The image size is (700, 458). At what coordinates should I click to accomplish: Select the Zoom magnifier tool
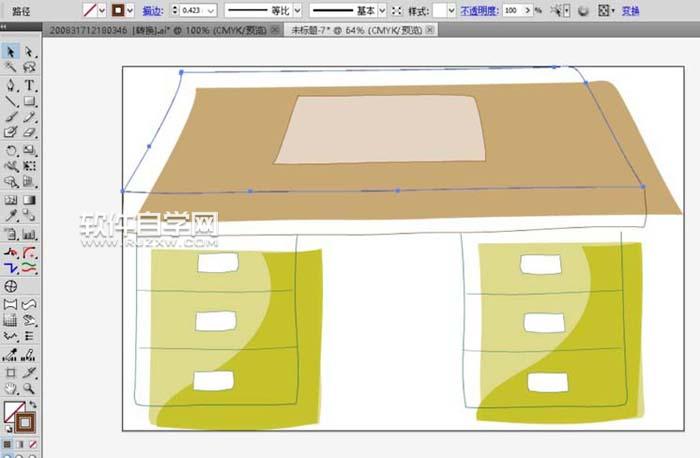tap(29, 389)
